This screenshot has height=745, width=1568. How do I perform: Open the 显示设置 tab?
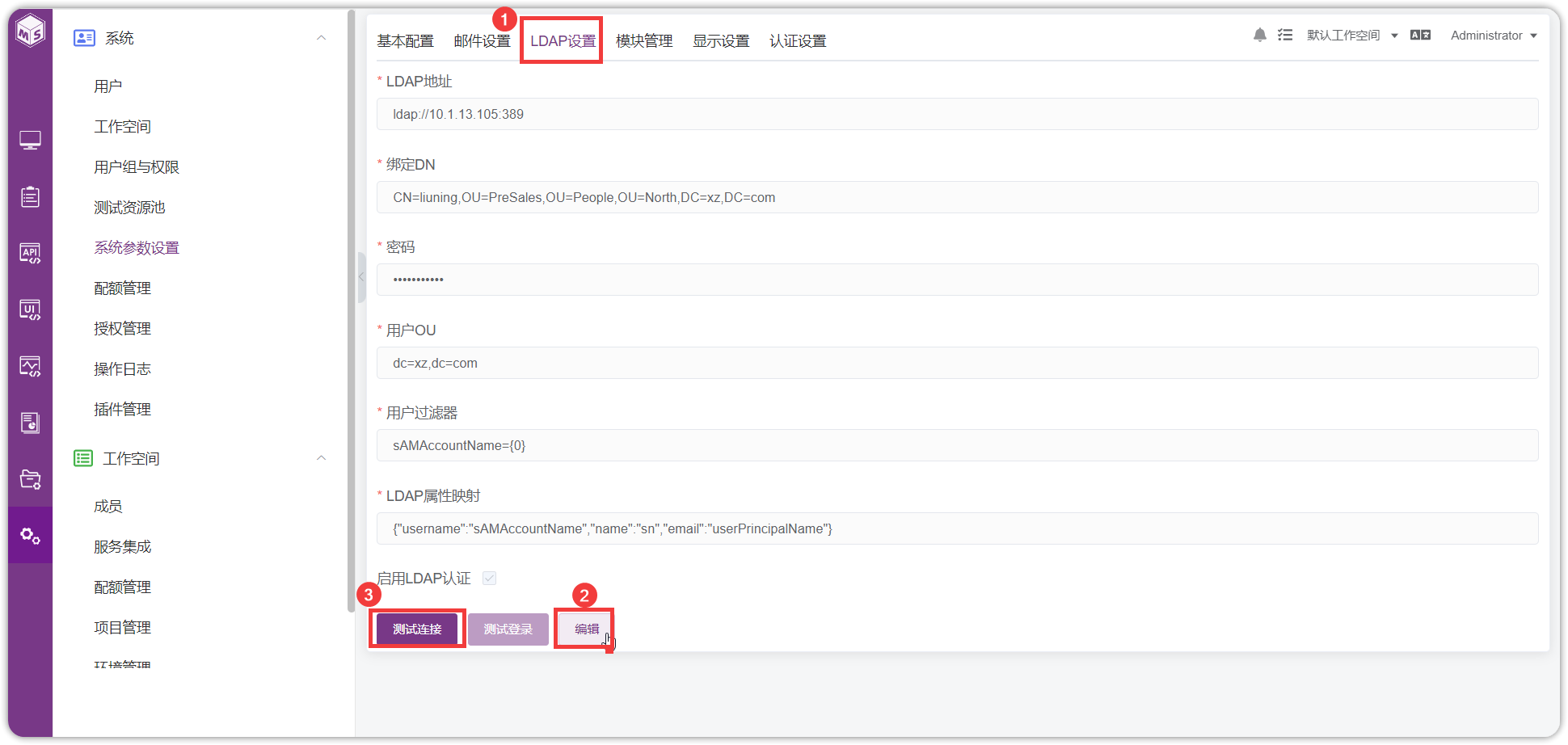[x=721, y=41]
